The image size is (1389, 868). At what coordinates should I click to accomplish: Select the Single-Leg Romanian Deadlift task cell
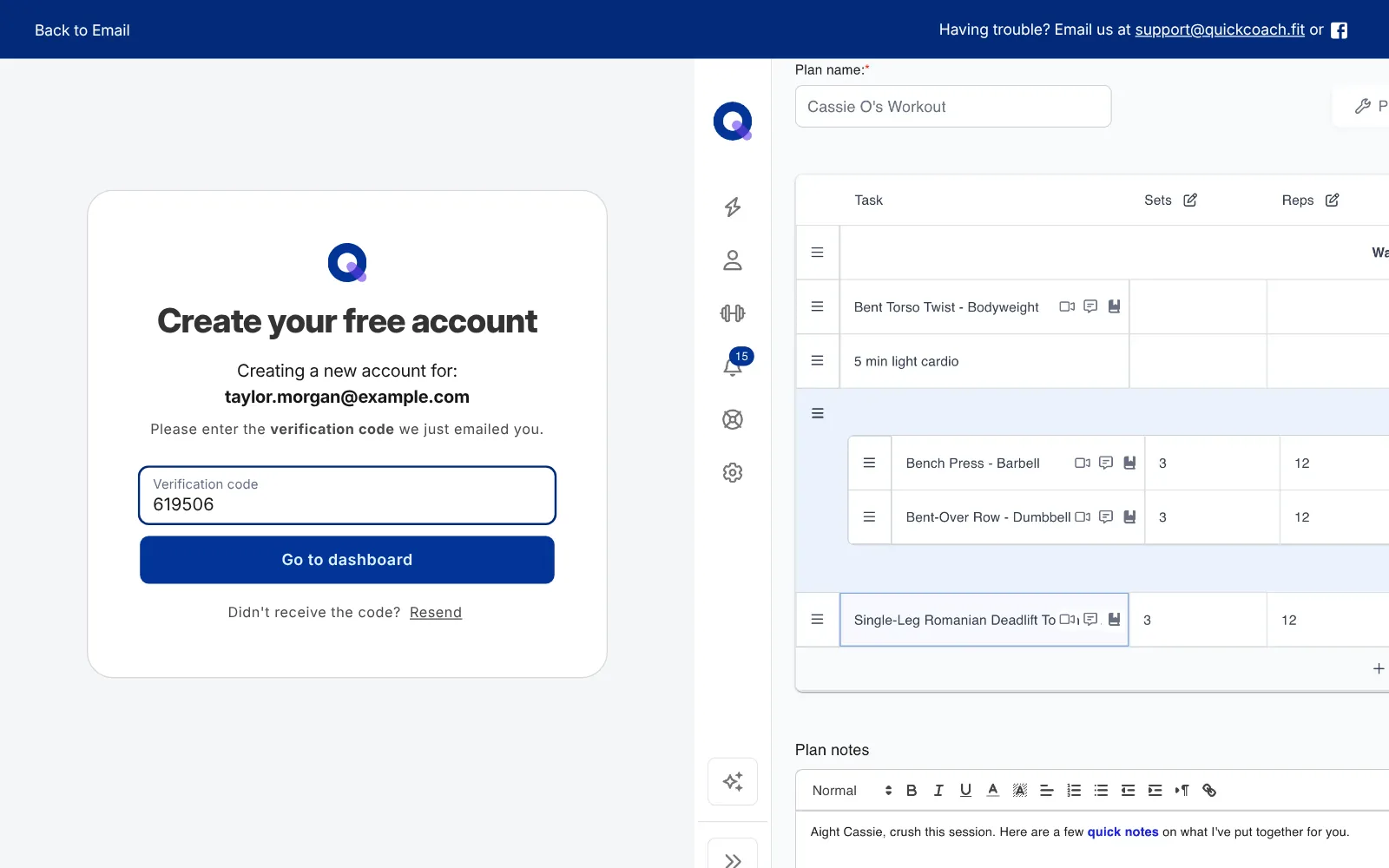984,620
